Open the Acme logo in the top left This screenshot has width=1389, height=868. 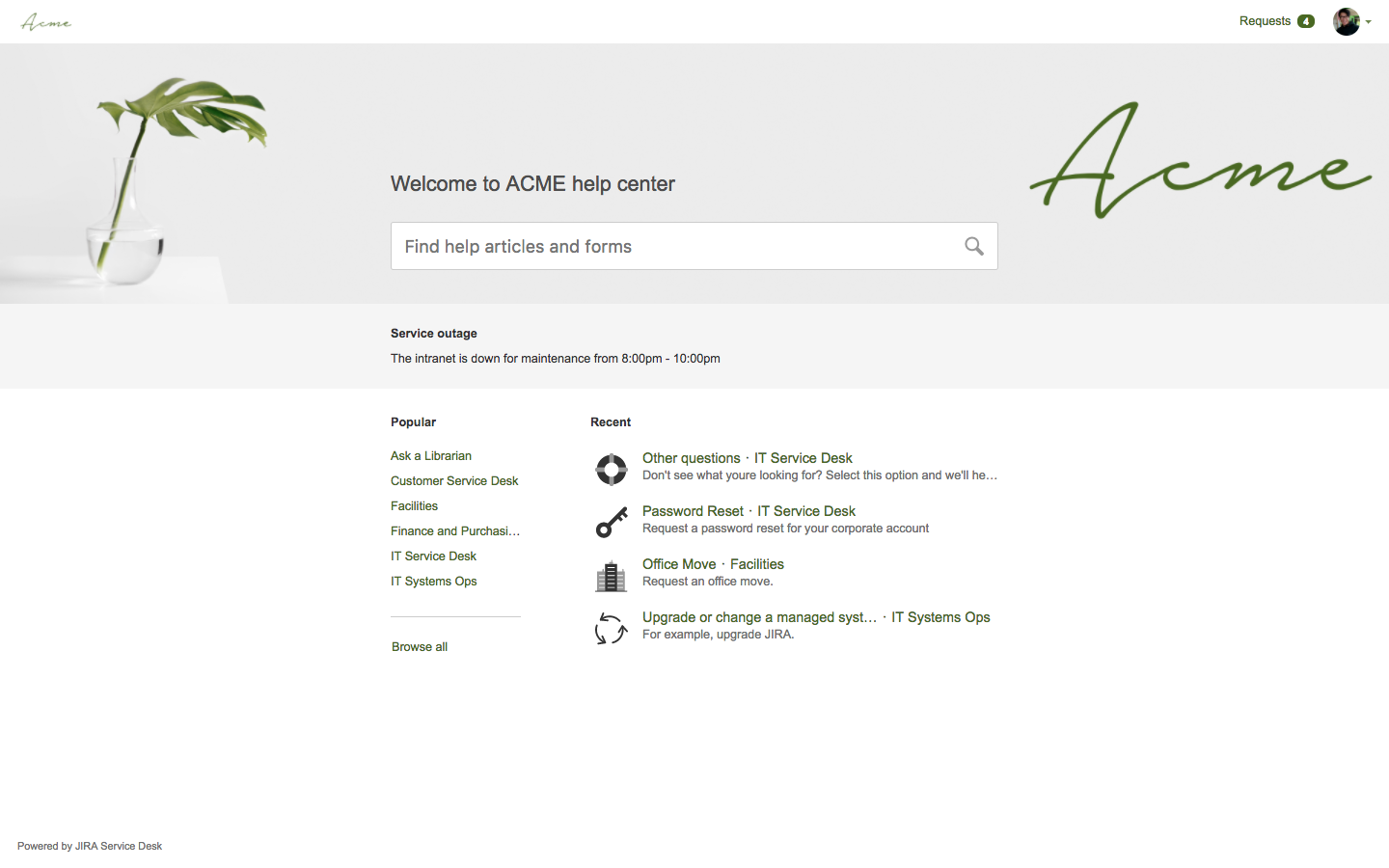(x=45, y=21)
